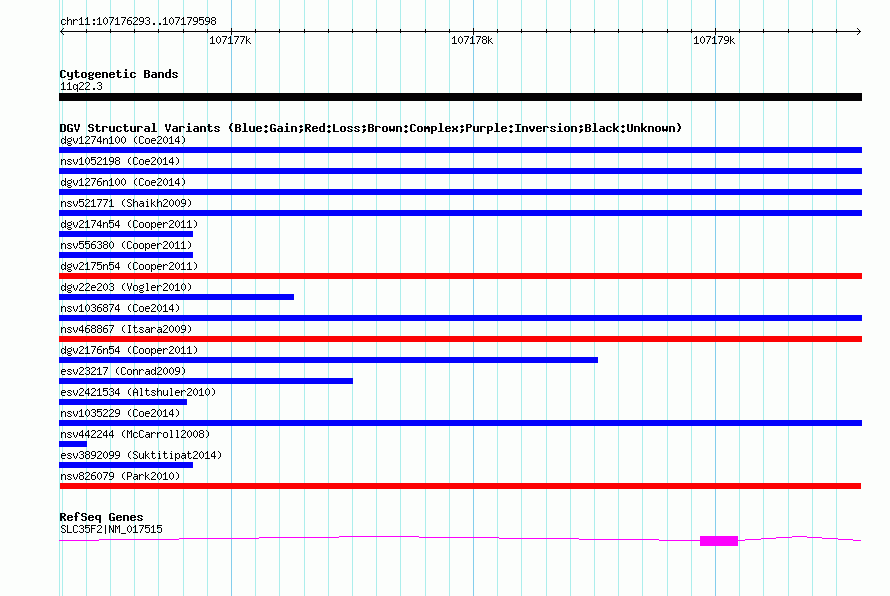This screenshot has width=890, height=596.
Task: Click the 107177k ruler tick label
Action: coord(230,40)
